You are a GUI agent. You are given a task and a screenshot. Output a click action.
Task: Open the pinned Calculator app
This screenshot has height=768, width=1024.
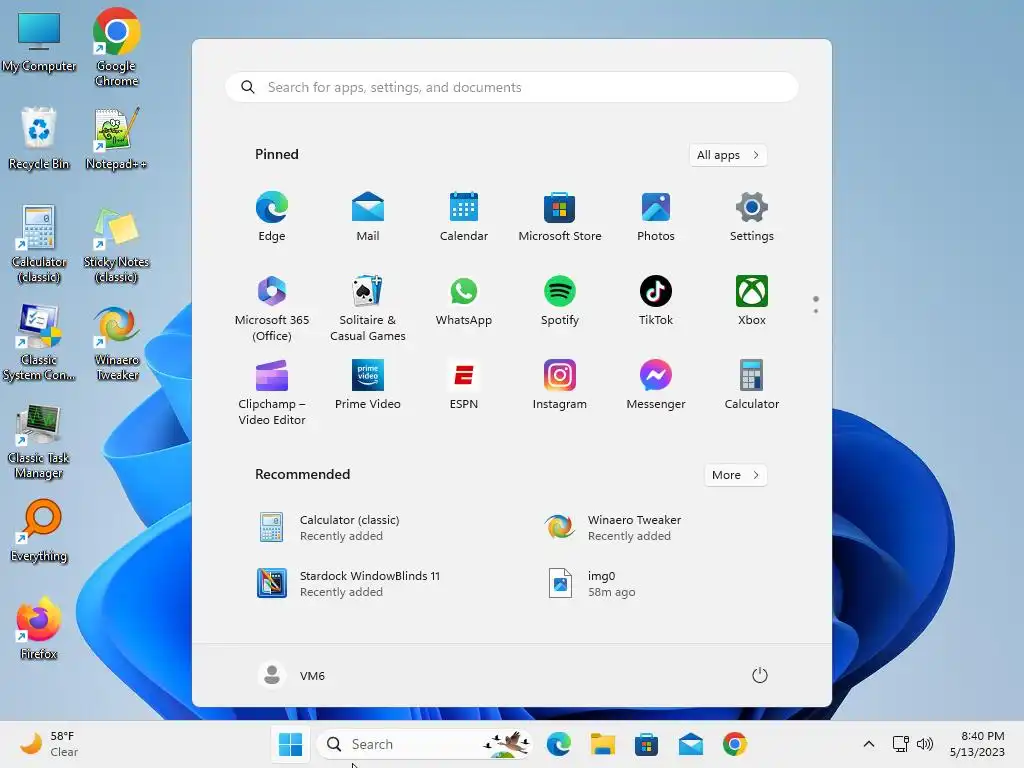click(752, 385)
